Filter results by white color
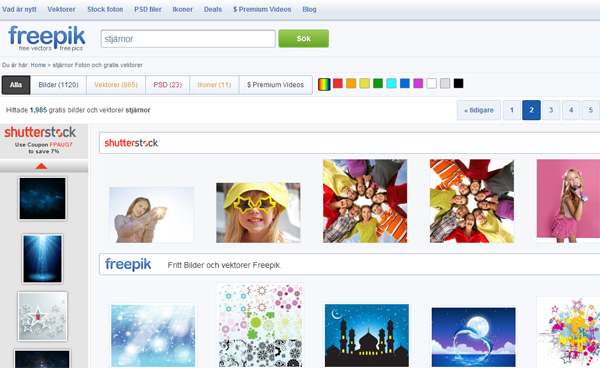 pyautogui.click(x=431, y=83)
